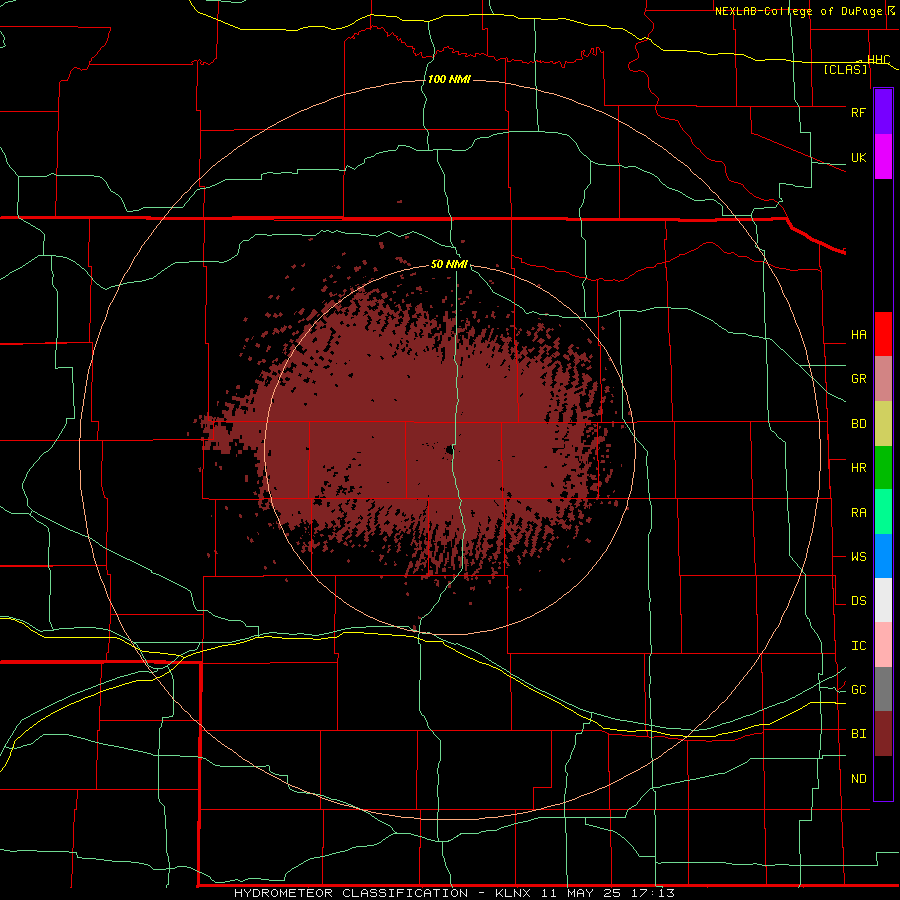Click the '11 MAY 25' date text
The width and height of the screenshot is (900, 900).
coord(581,893)
